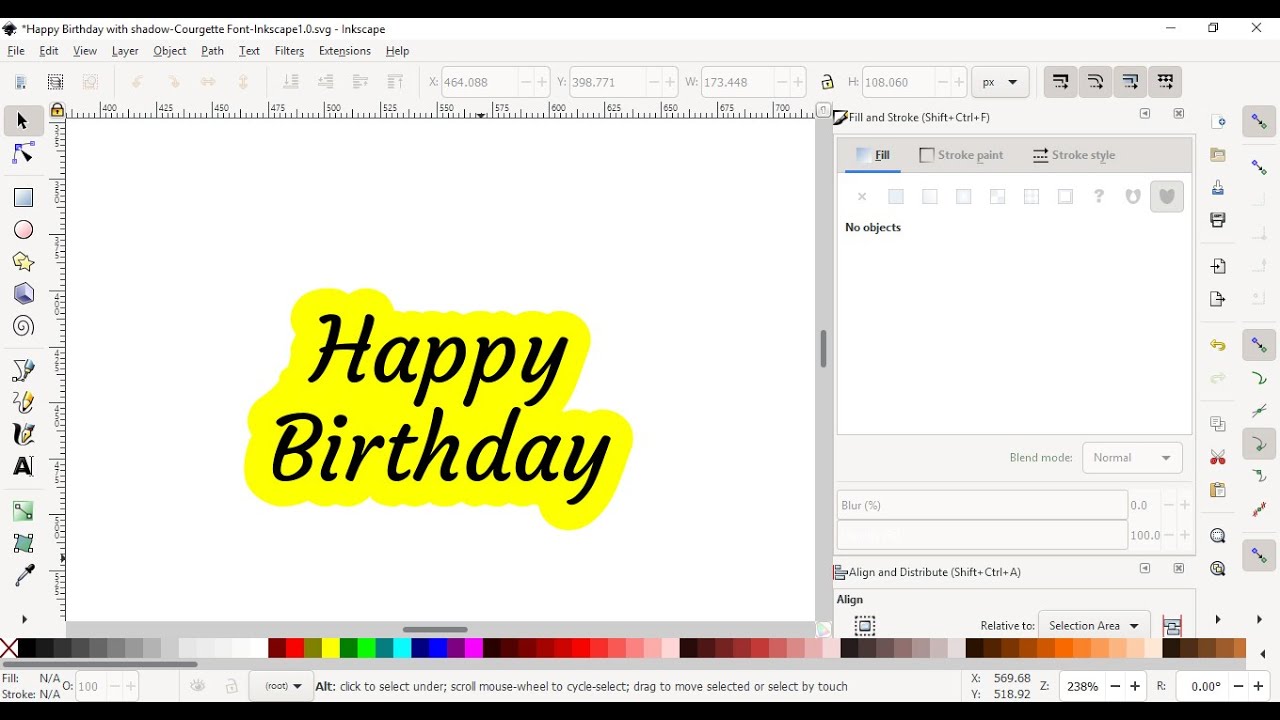Select linear gradient fill type

(930, 197)
